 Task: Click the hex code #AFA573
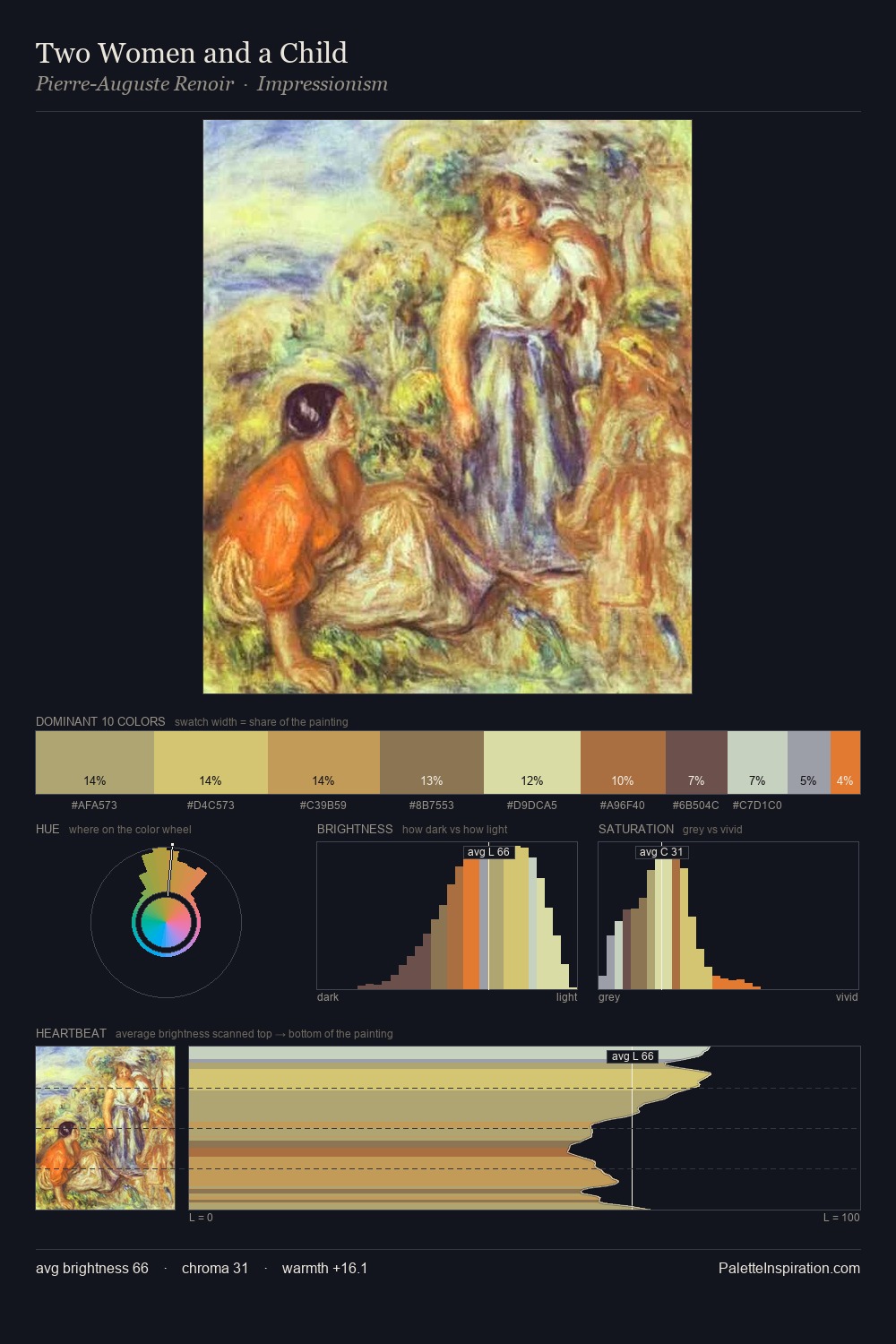(94, 806)
